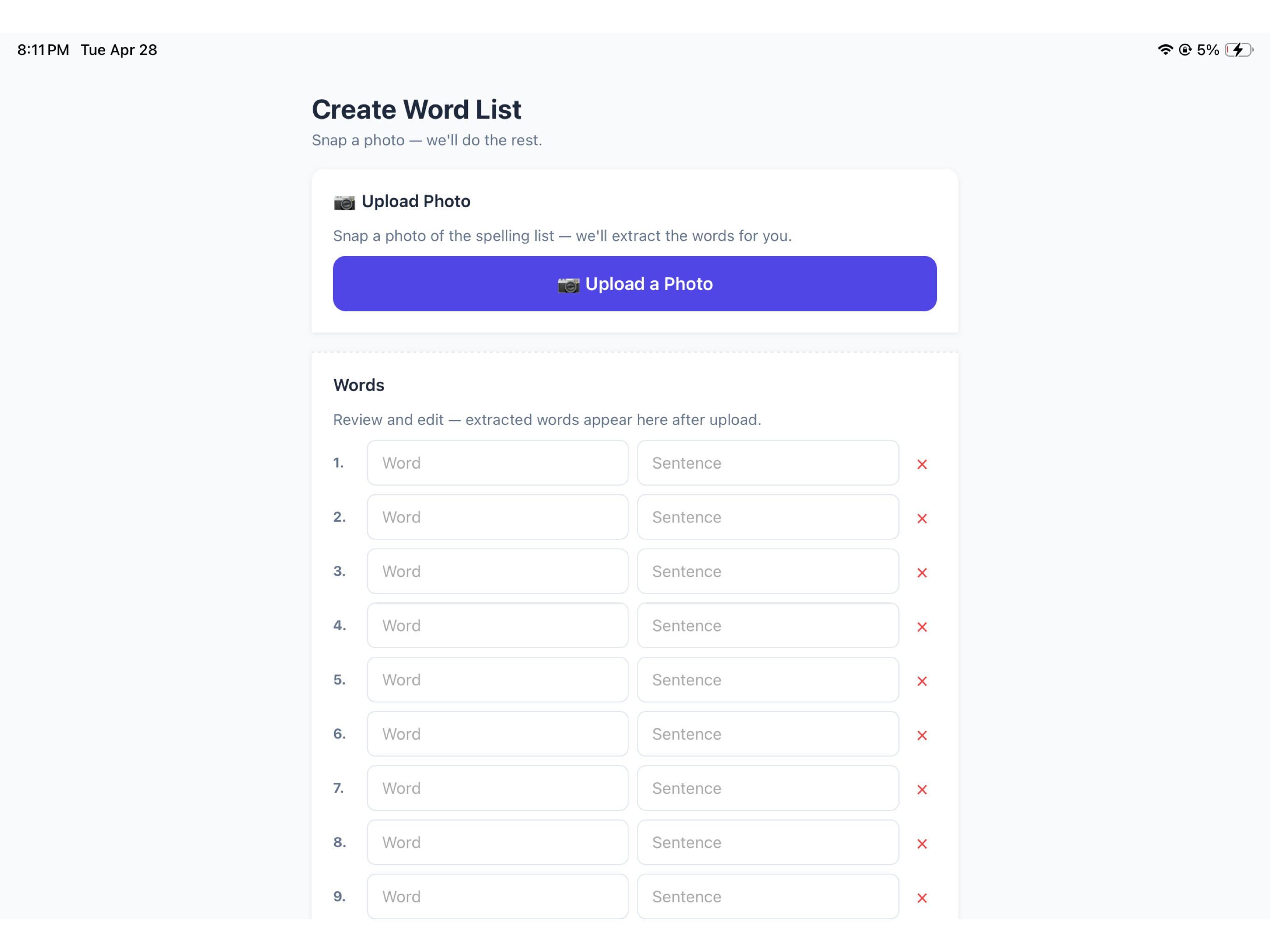This screenshot has height=952, width=1270.
Task: Focus row 7 Word input
Action: (x=497, y=788)
